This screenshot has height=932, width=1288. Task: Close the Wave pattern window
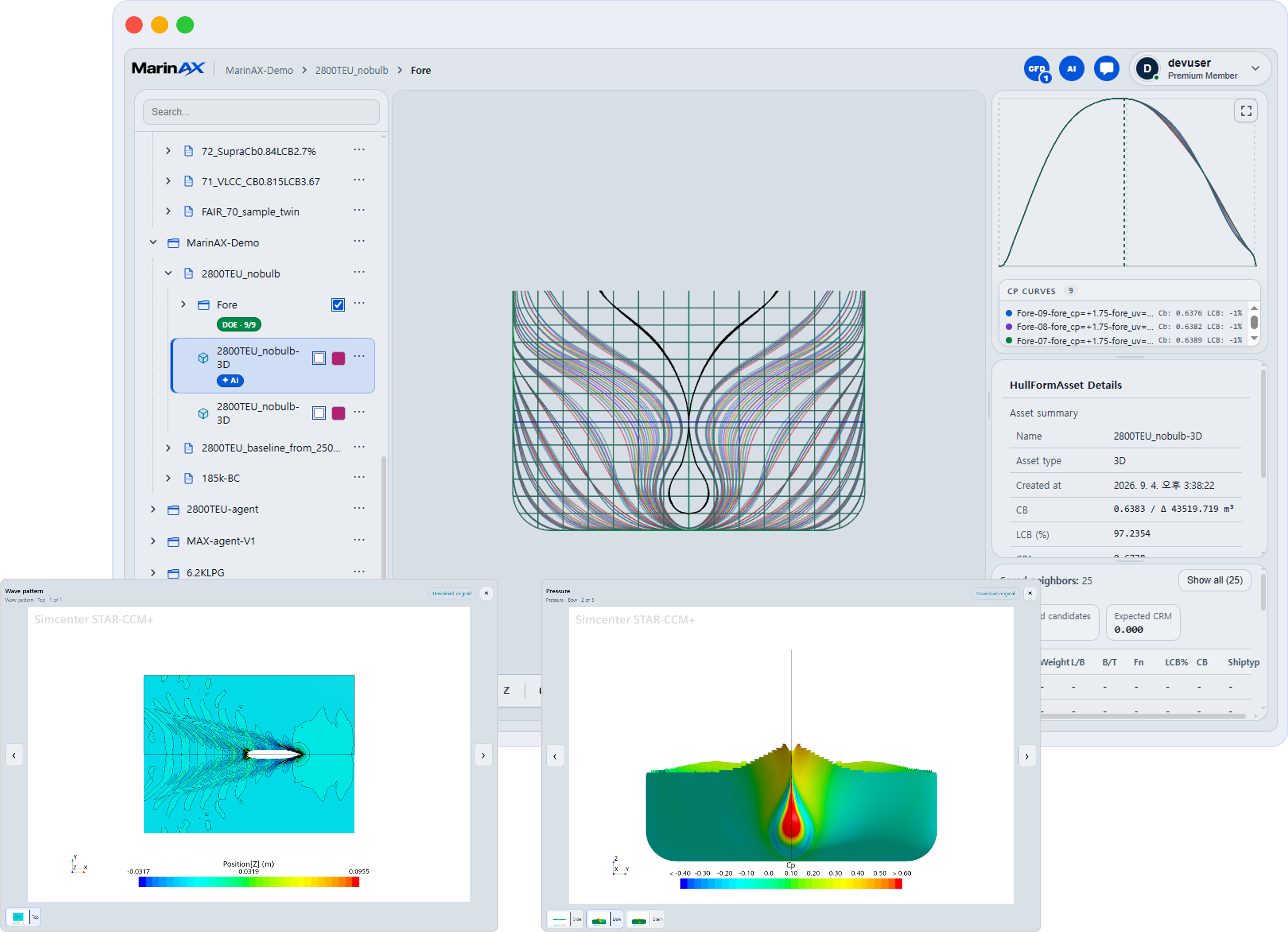click(x=486, y=593)
